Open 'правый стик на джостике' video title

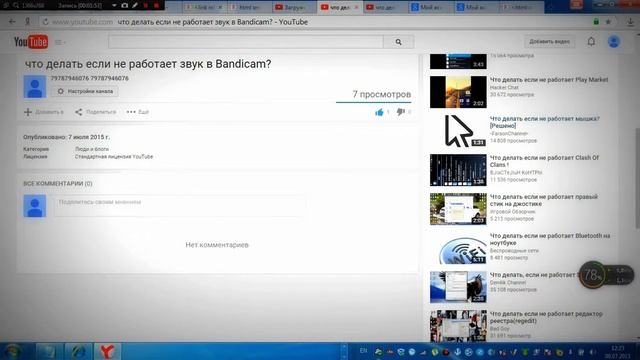click(x=543, y=200)
